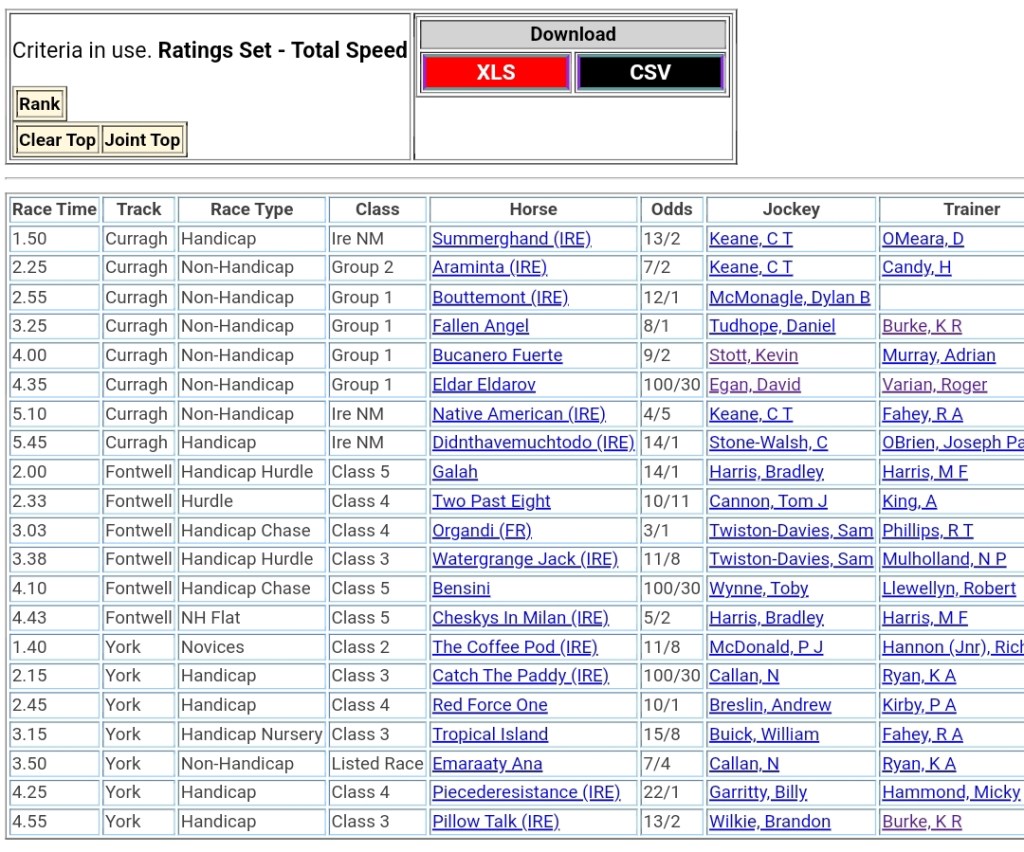Image resolution: width=1024 pixels, height=852 pixels.
Task: Select the Clear Top filter button
Action: point(57,140)
